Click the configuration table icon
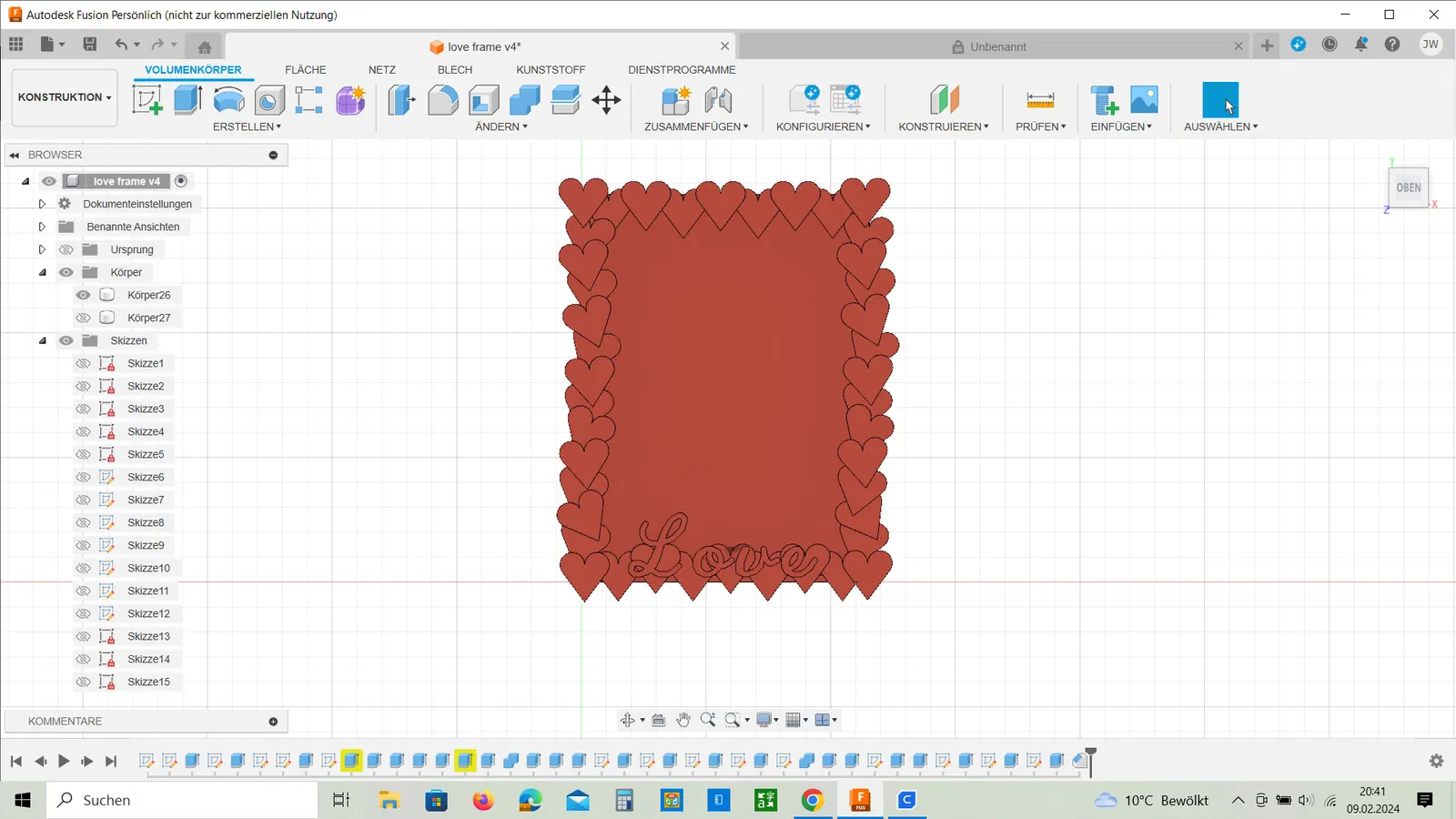Screen dimensions: 1456x819 (x=845, y=99)
